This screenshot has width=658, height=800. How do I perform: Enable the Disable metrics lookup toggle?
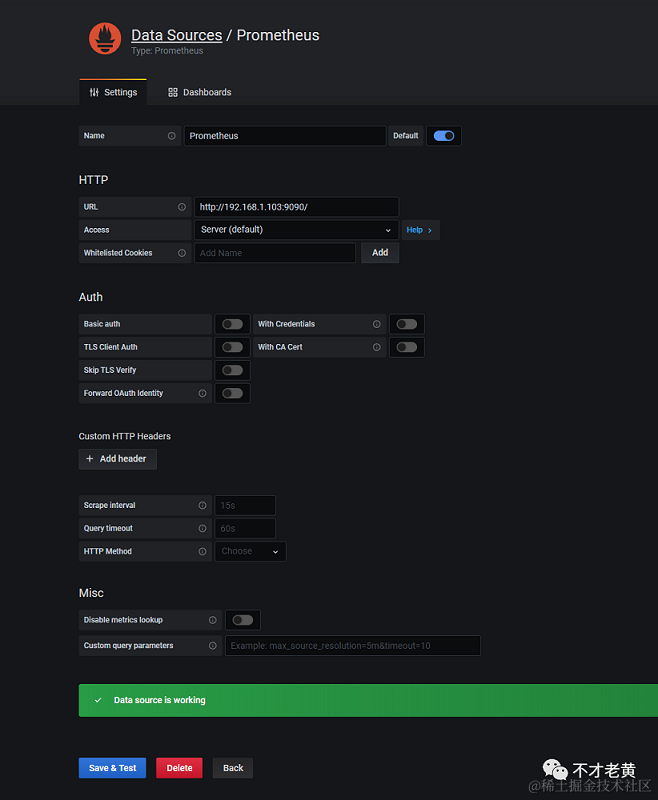tap(243, 620)
